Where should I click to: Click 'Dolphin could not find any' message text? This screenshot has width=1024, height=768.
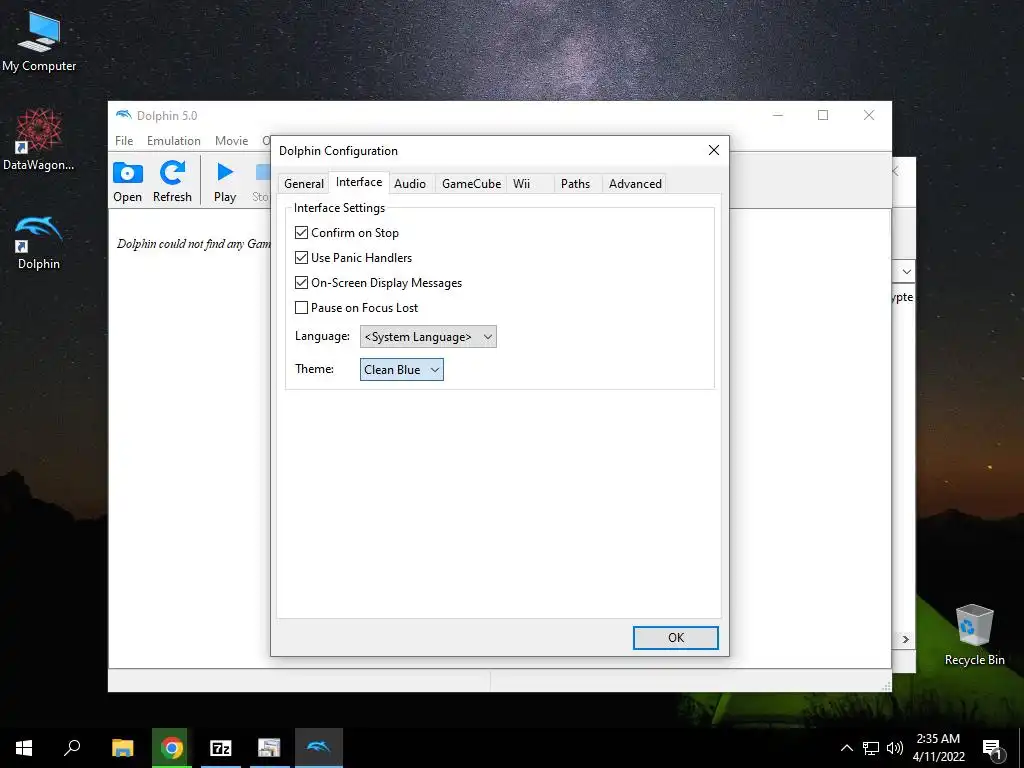click(193, 244)
